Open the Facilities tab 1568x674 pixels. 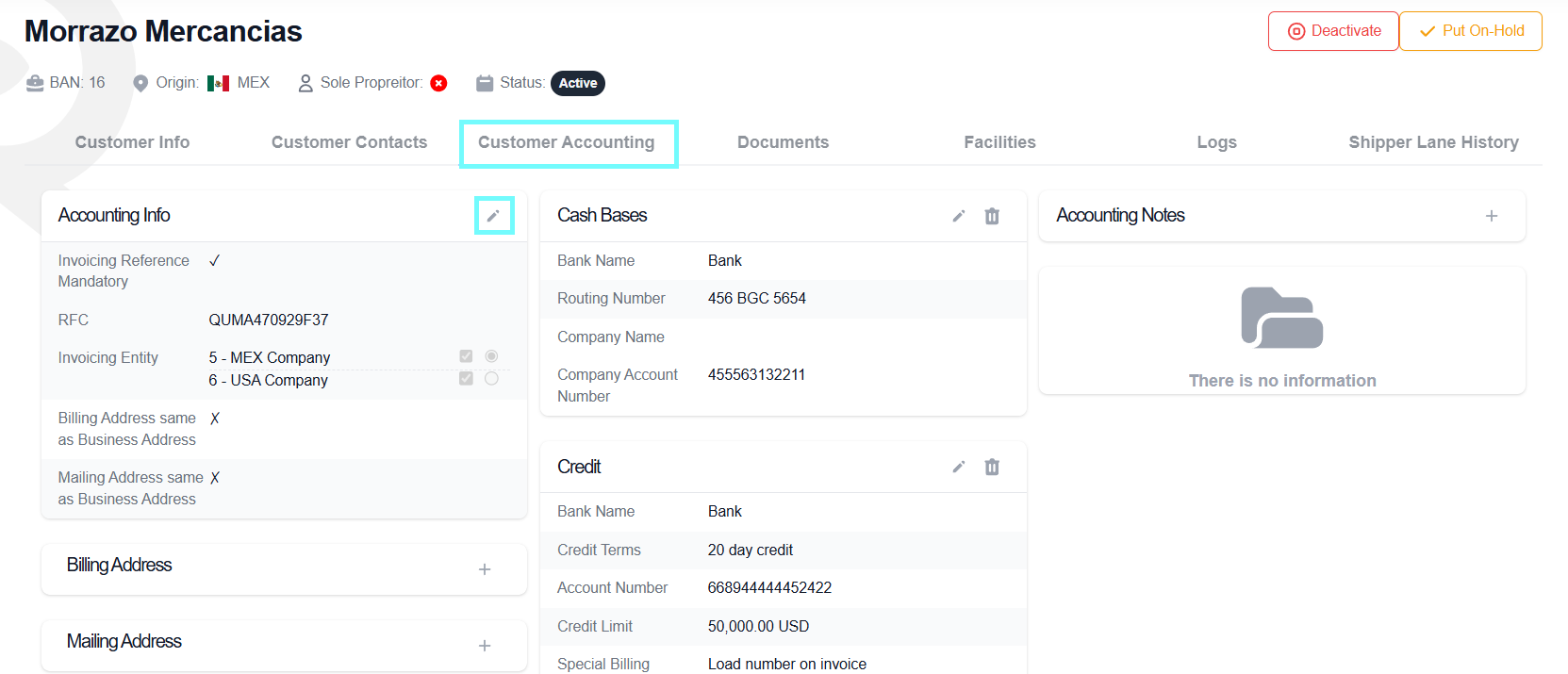point(999,142)
